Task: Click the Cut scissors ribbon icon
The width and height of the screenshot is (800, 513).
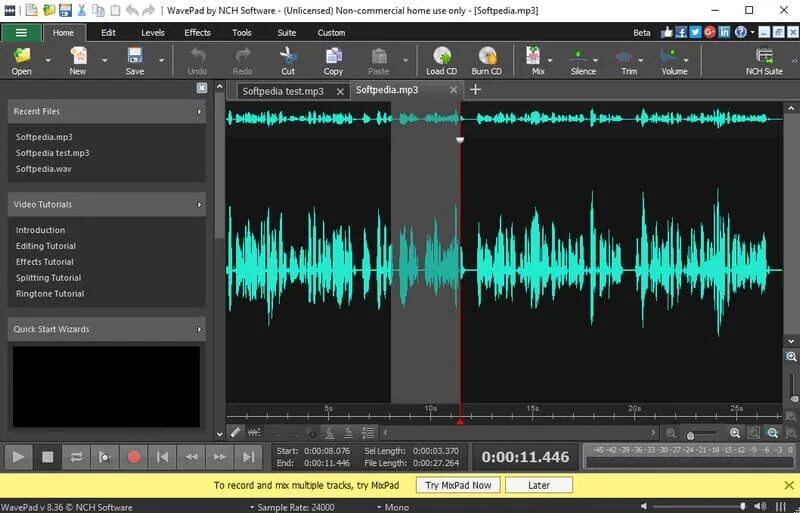Action: coord(288,55)
